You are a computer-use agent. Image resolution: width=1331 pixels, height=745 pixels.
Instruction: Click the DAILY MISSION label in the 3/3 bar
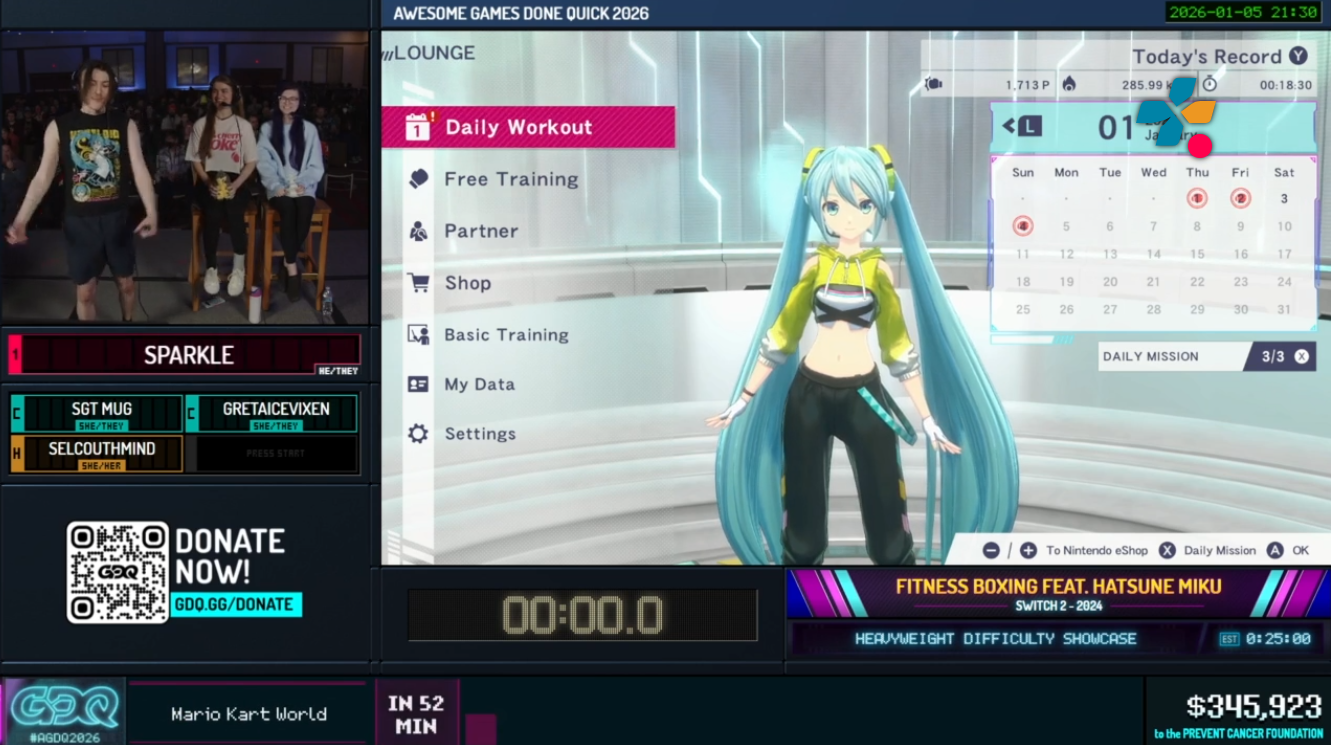1150,357
